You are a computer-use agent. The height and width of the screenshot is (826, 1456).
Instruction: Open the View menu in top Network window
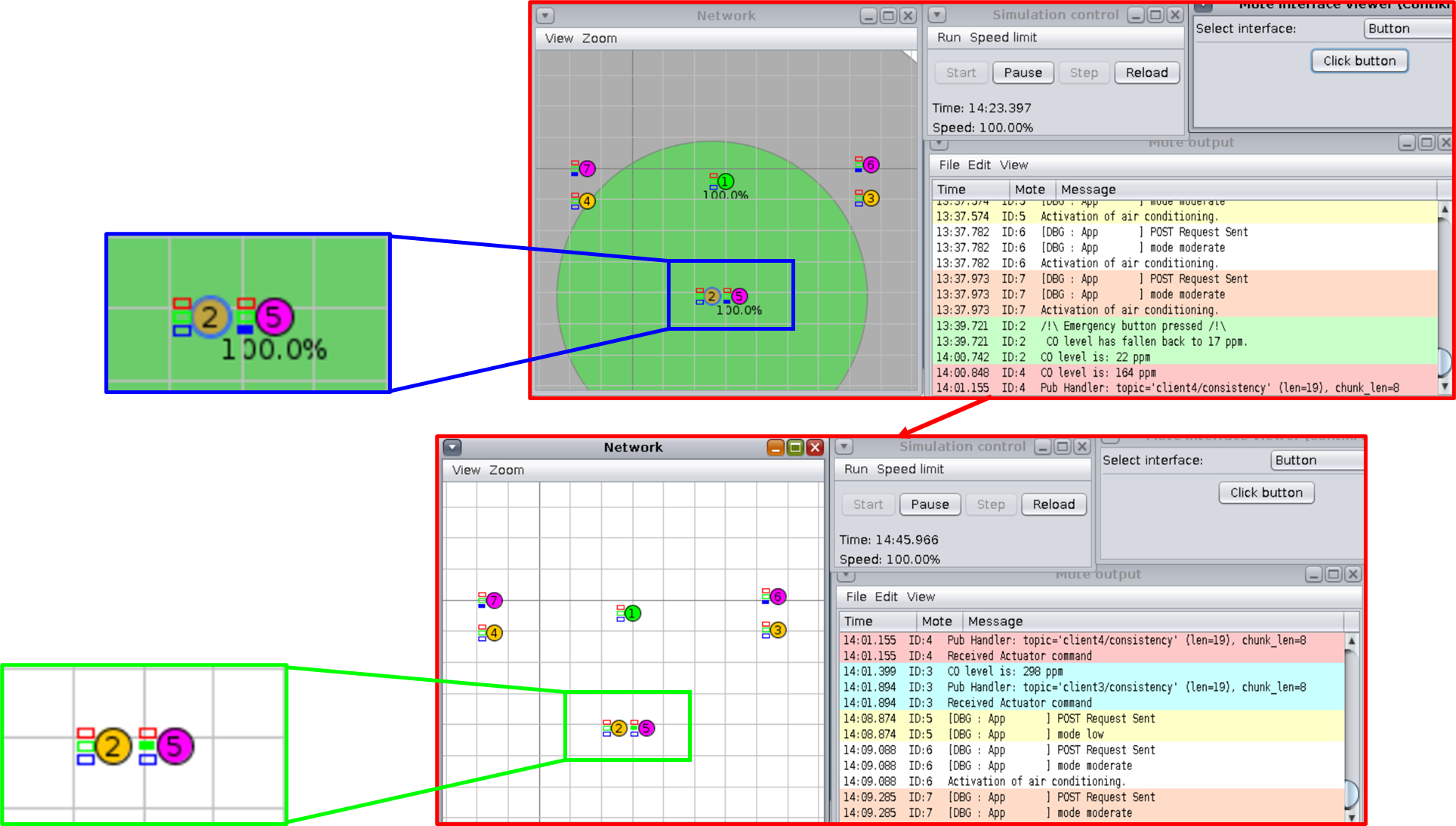pos(556,37)
